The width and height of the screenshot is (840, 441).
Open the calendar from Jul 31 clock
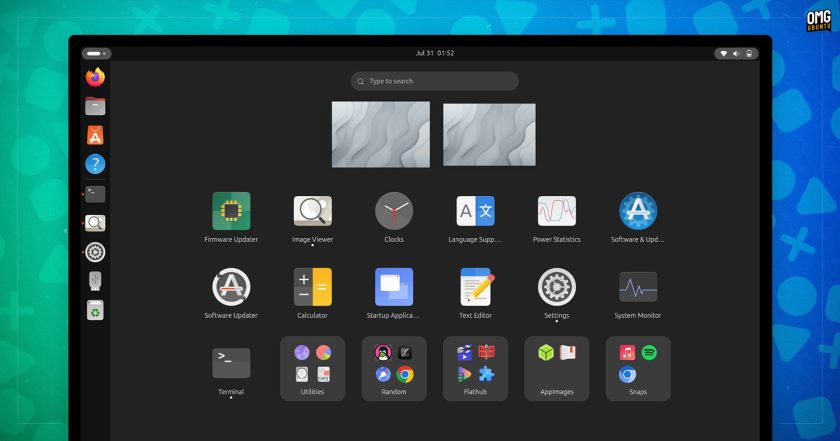tap(434, 53)
